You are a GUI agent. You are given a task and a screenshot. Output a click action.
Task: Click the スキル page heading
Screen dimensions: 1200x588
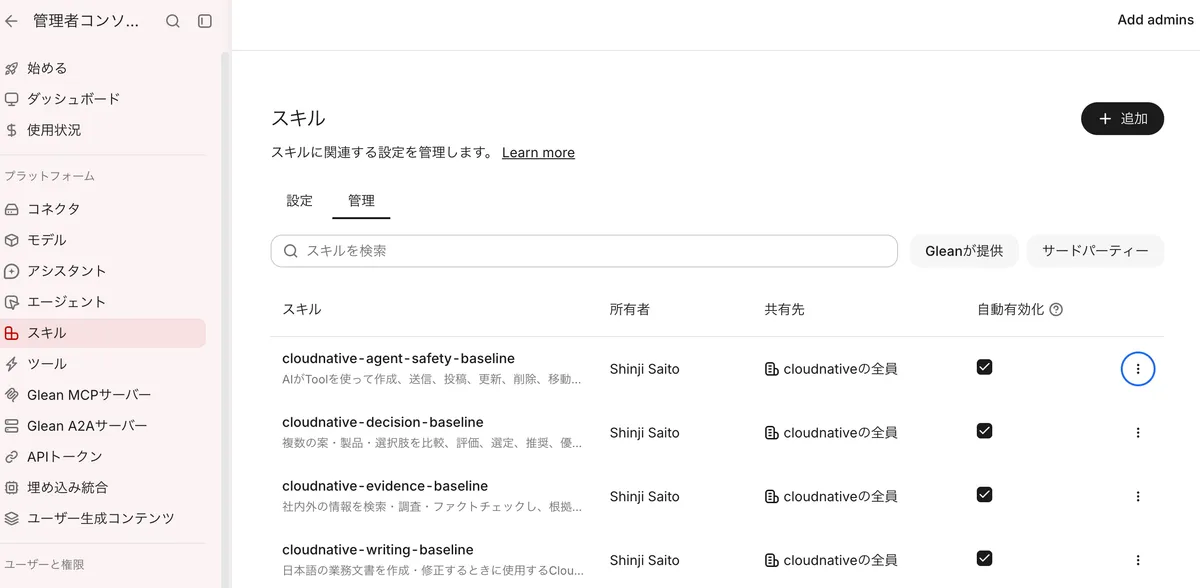click(298, 118)
